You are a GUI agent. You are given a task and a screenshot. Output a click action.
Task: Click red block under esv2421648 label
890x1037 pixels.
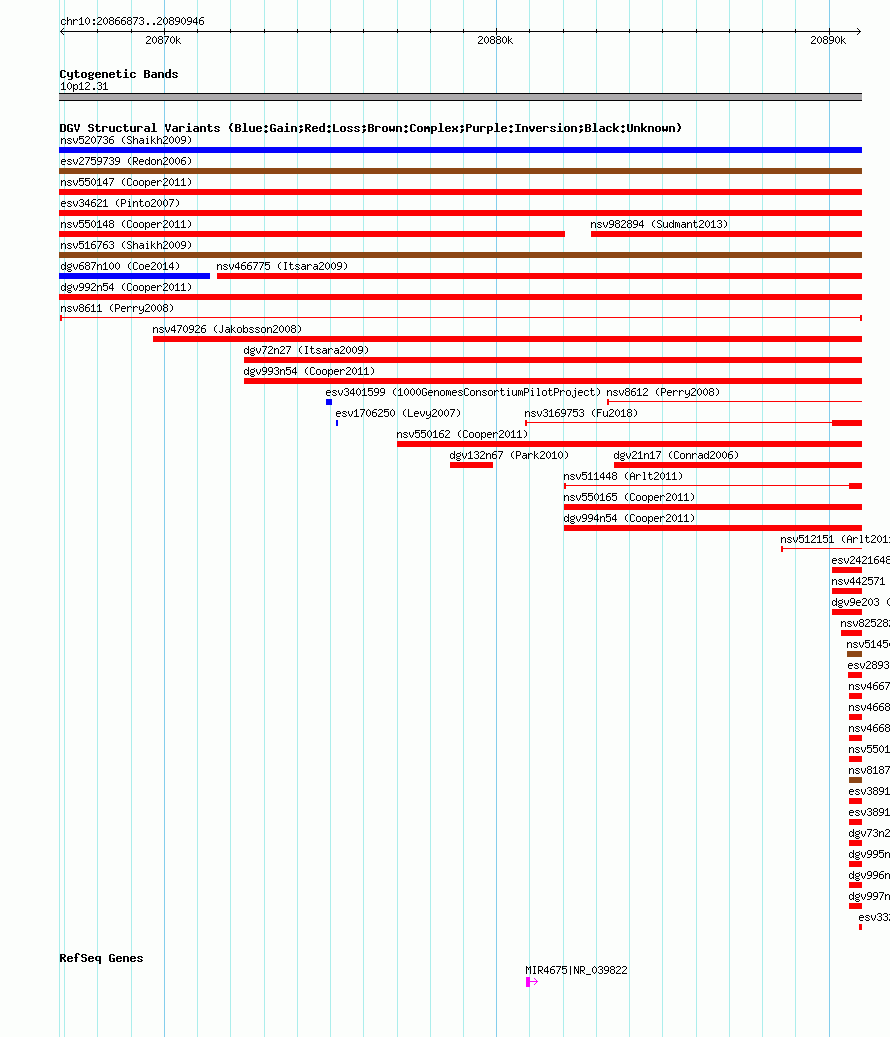tap(846, 570)
